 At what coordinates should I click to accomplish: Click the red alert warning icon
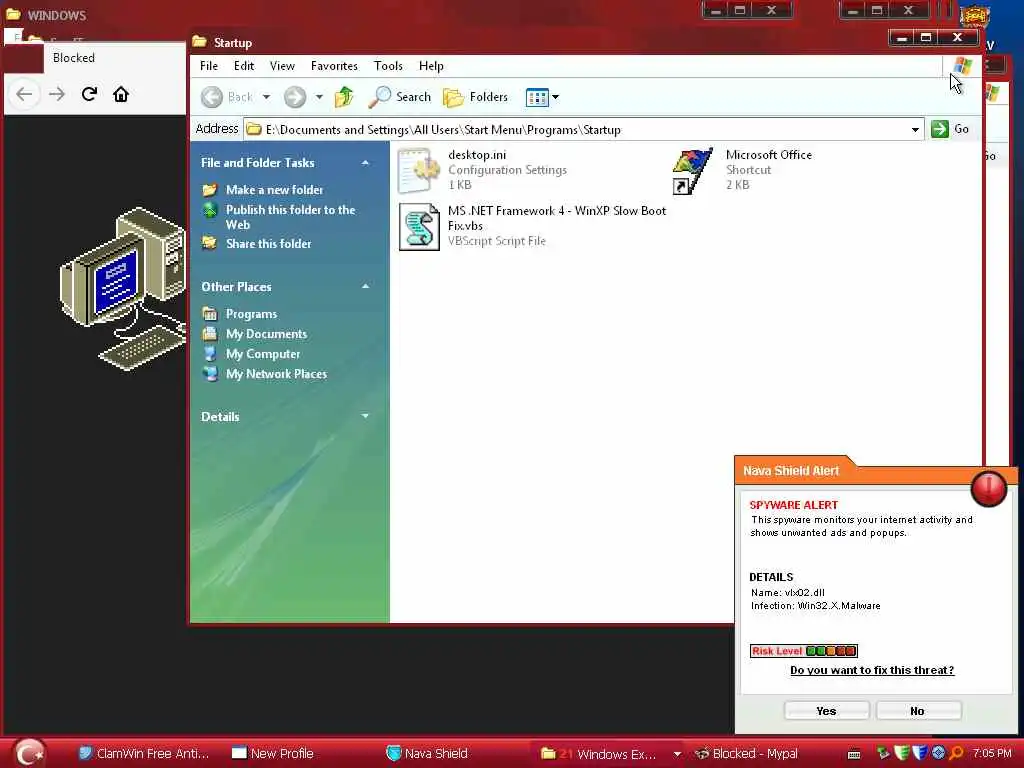[x=989, y=488]
